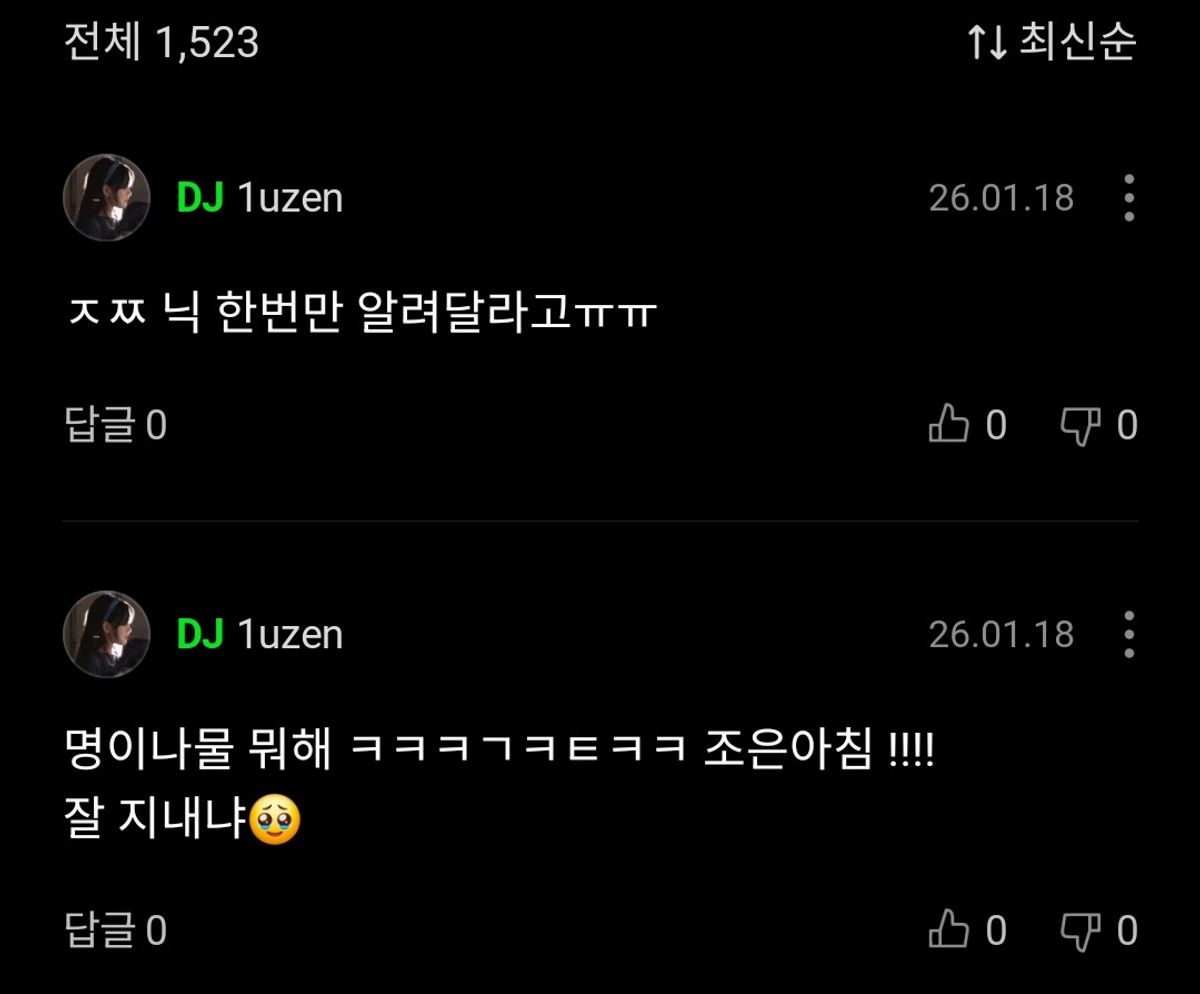Open the three-dot menu on the 명이나물 comment
This screenshot has height=994, width=1200.
click(x=1128, y=634)
